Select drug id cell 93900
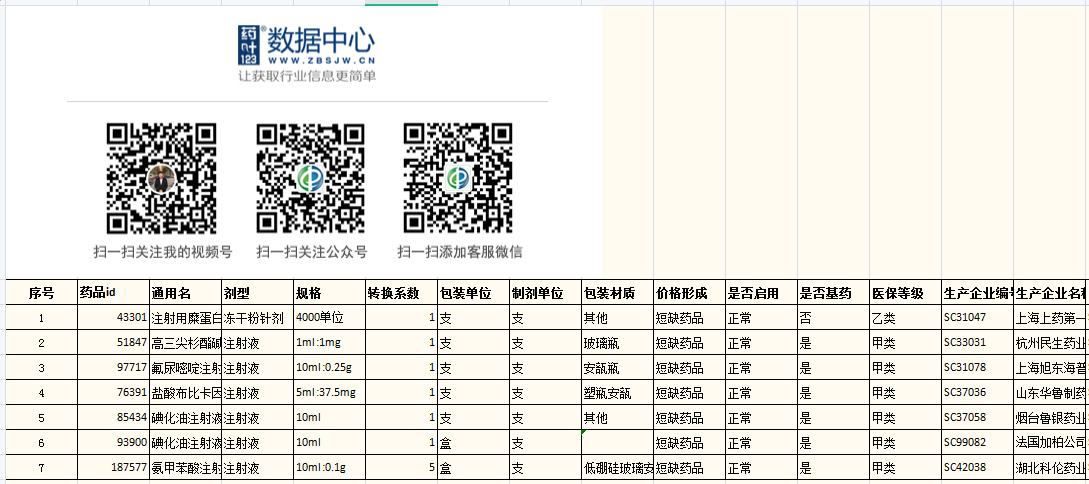This screenshot has width=1089, height=484. click(113, 443)
